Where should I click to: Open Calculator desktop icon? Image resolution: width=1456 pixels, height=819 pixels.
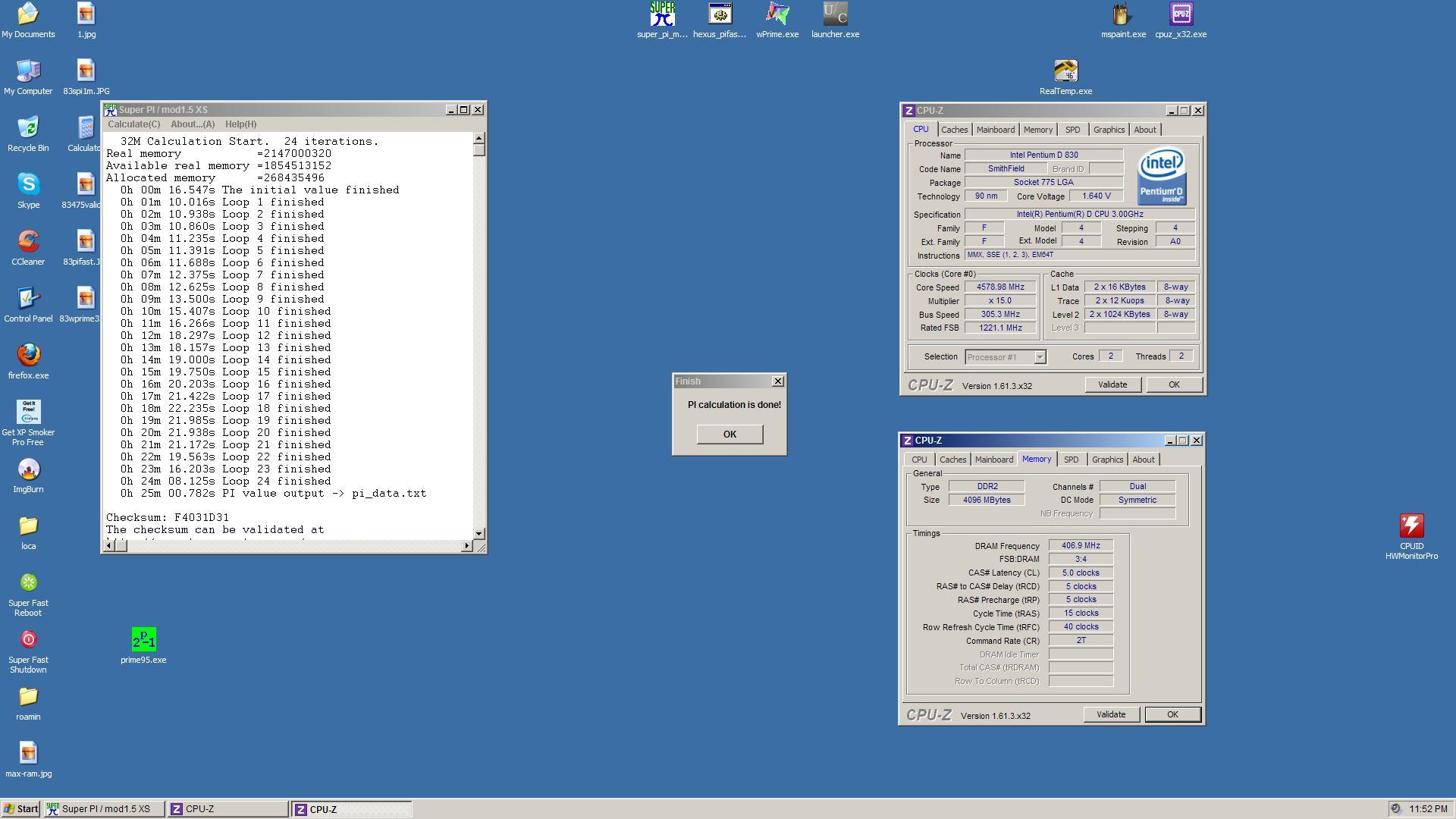click(84, 133)
